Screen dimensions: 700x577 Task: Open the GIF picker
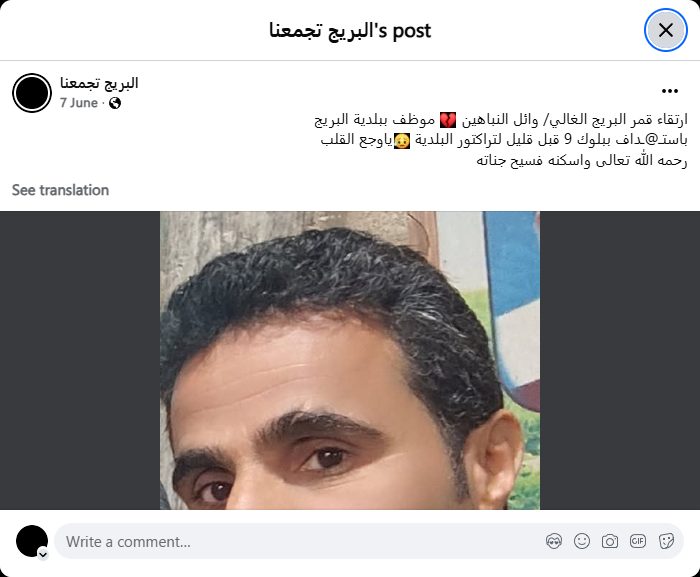[638, 541]
